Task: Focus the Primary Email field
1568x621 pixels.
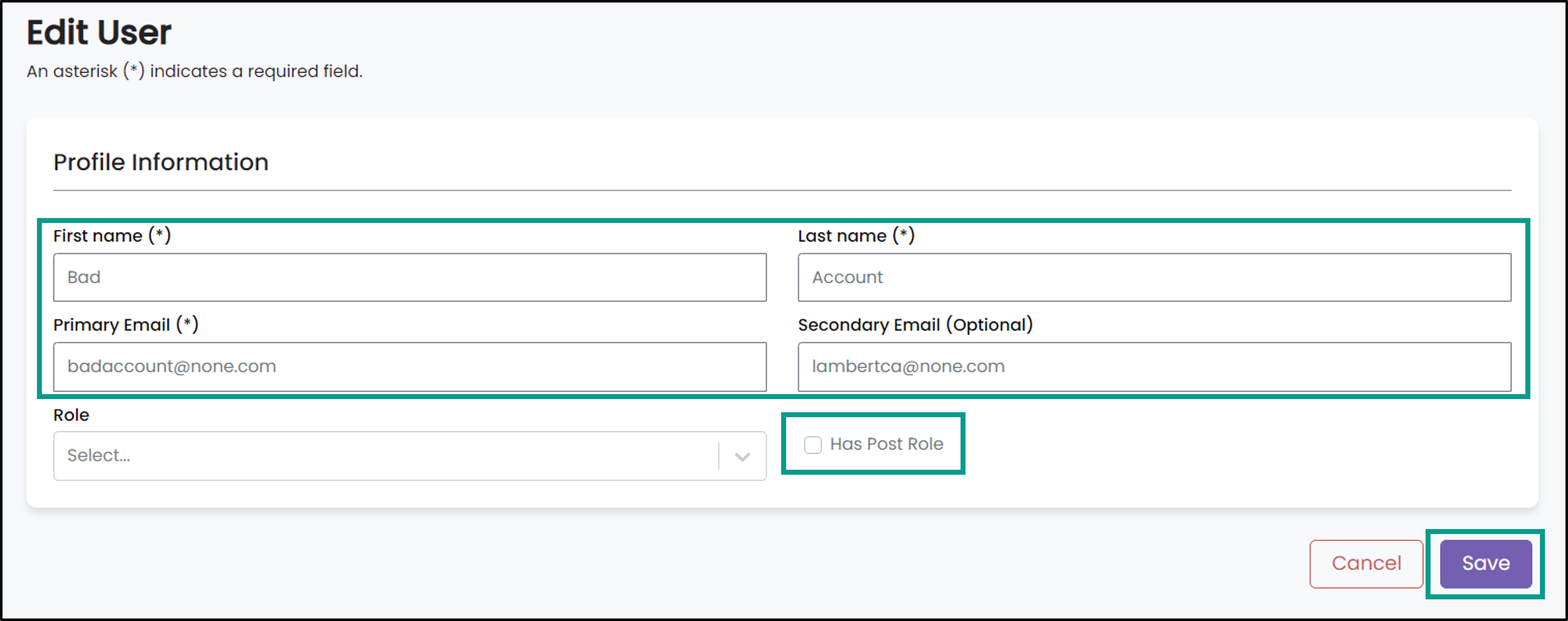Action: (x=410, y=367)
